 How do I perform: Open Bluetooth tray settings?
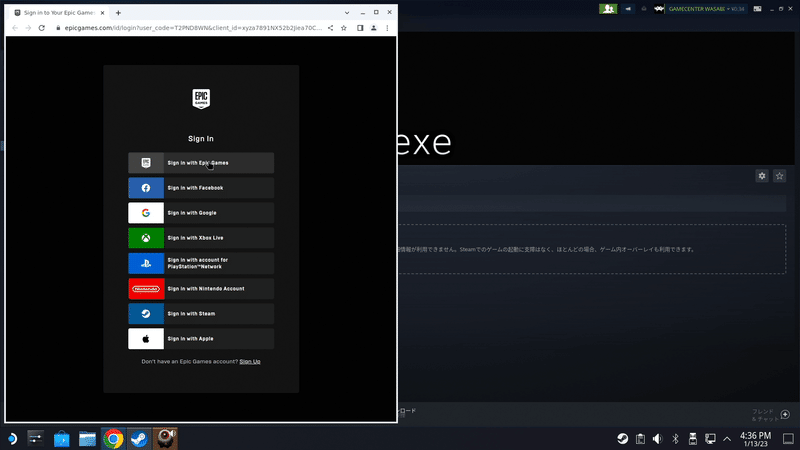pyautogui.click(x=675, y=439)
